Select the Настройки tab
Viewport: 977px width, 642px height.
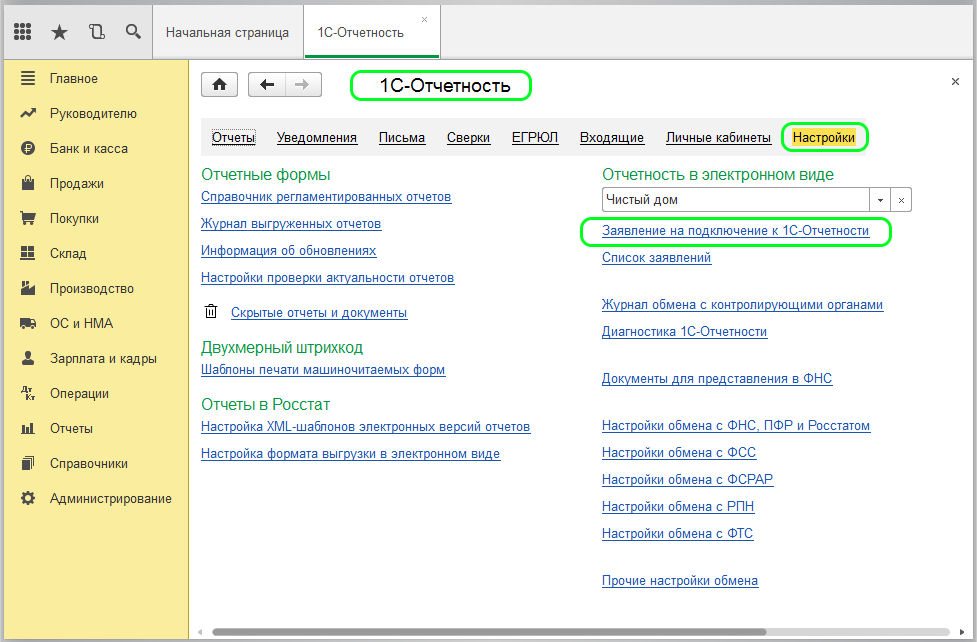(x=824, y=138)
